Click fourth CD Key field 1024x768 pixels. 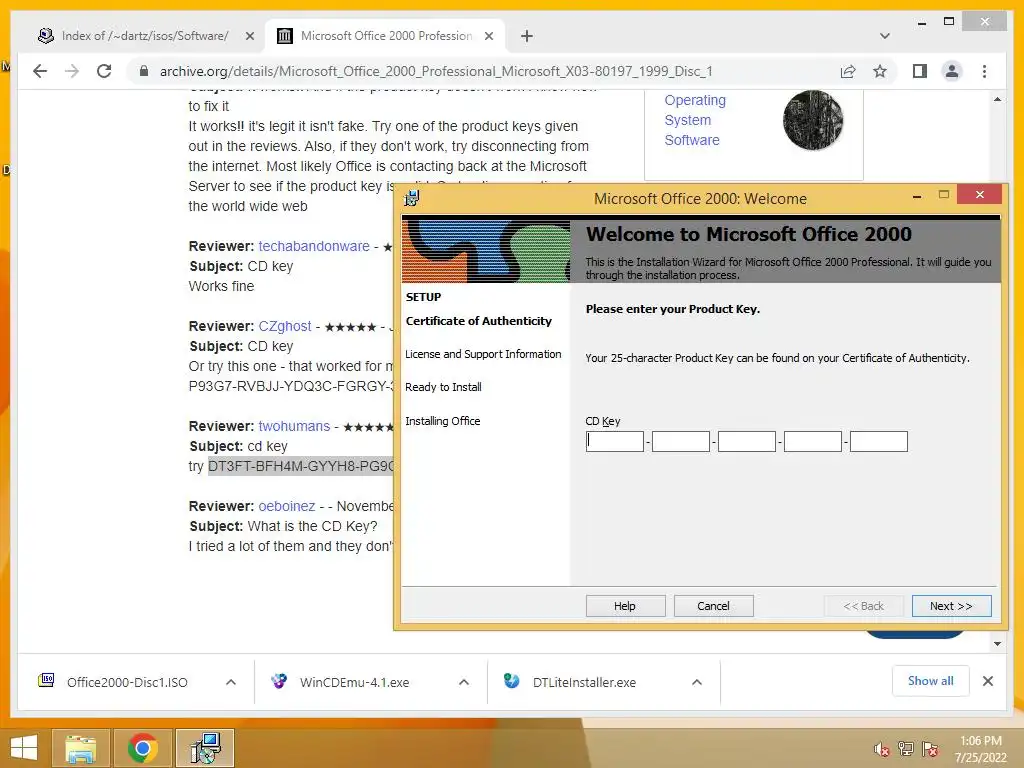pos(812,441)
